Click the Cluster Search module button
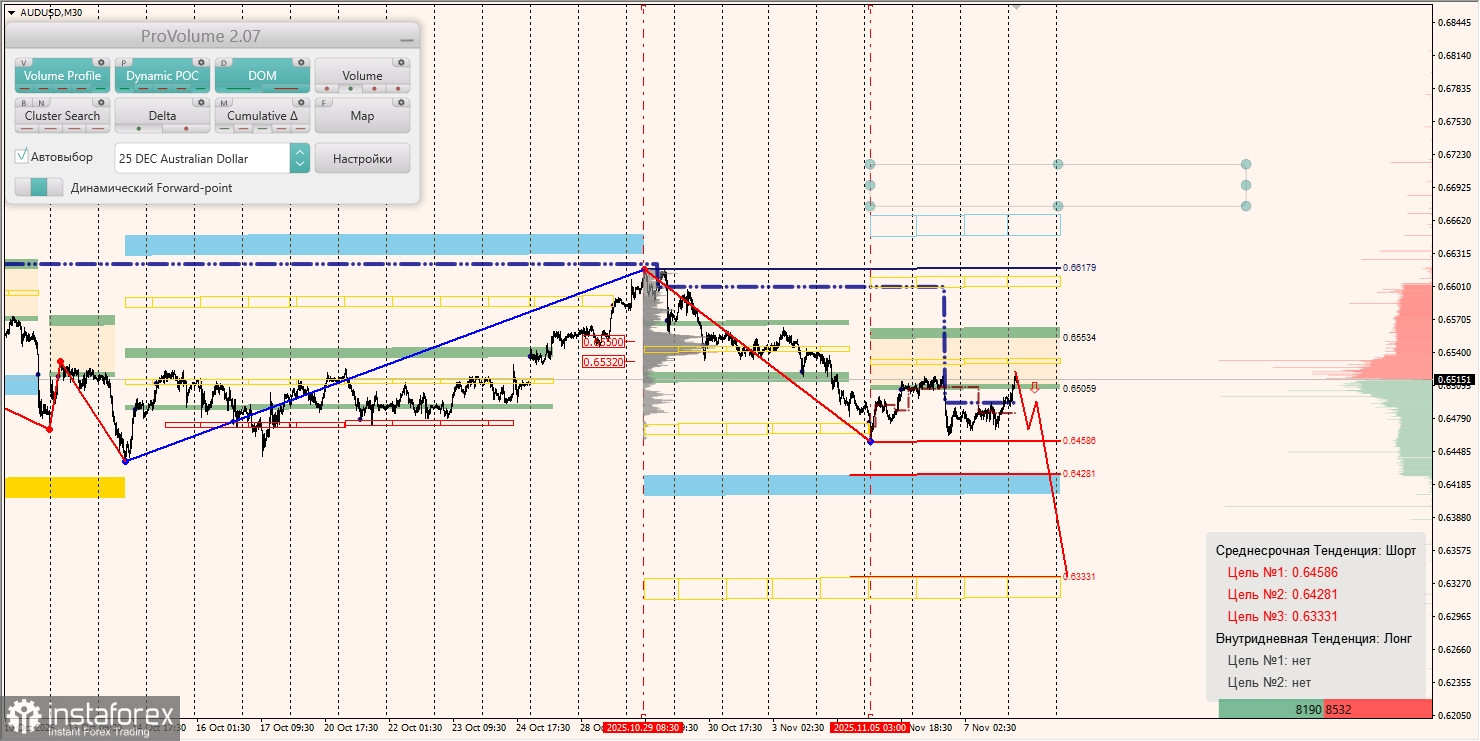 [62, 116]
